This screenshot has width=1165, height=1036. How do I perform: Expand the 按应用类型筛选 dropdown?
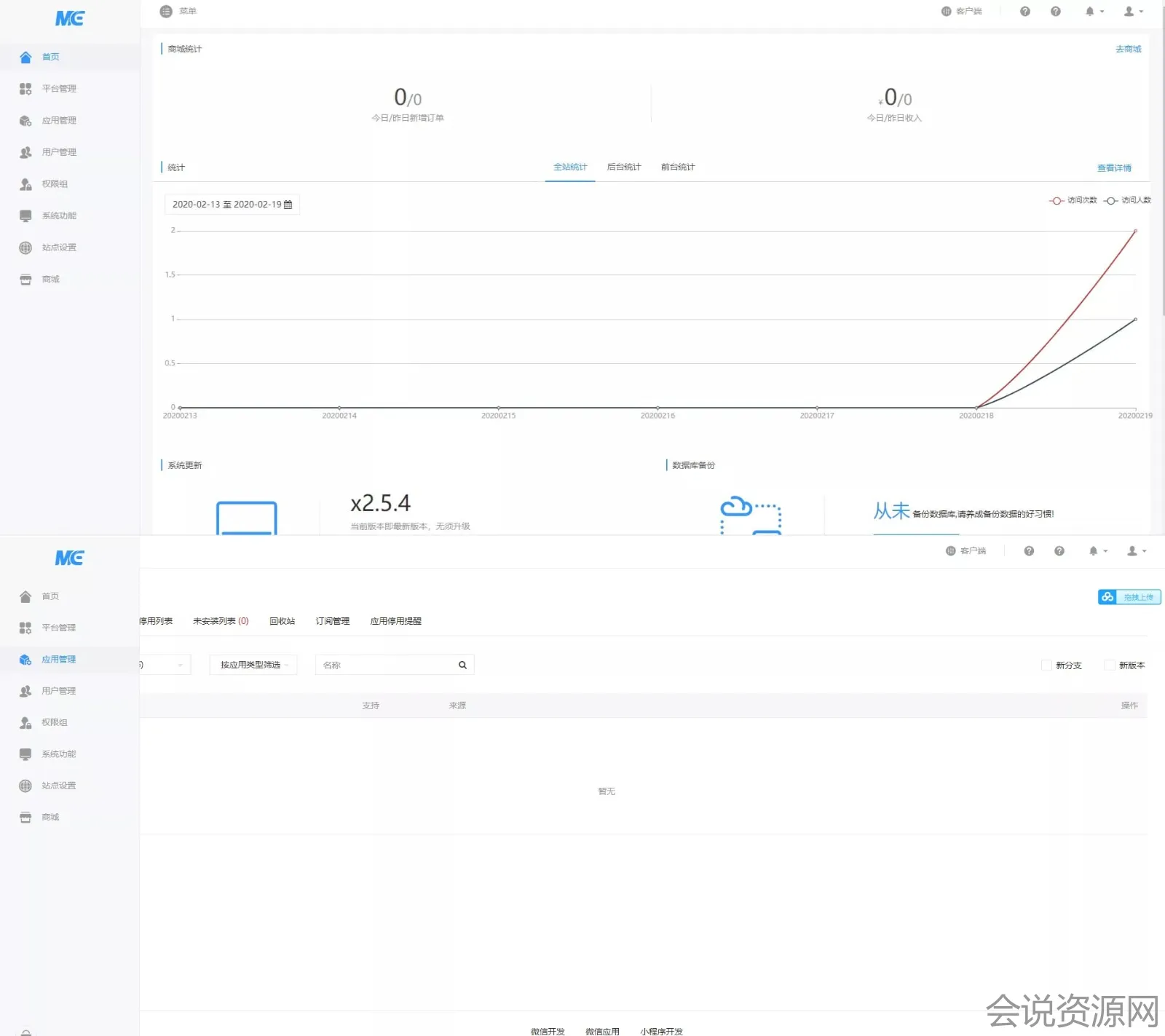[253, 665]
